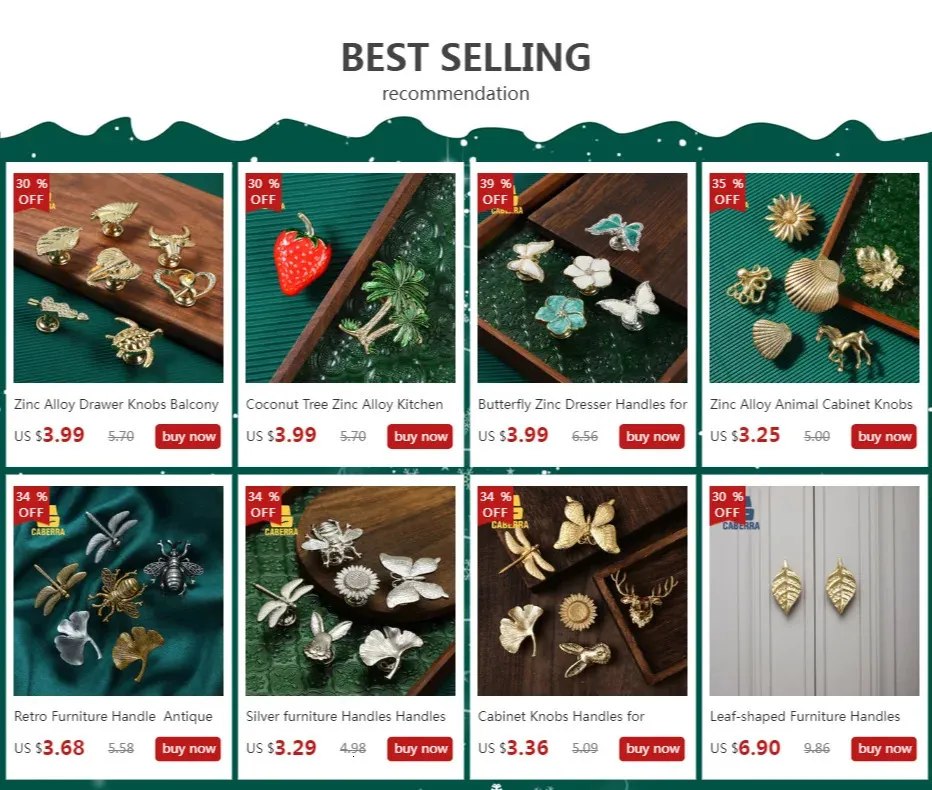Viewport: 932px width, 790px height.
Task: Buy now the Coconut Tree Zinc Alloy Kitchen
Action: 420,436
